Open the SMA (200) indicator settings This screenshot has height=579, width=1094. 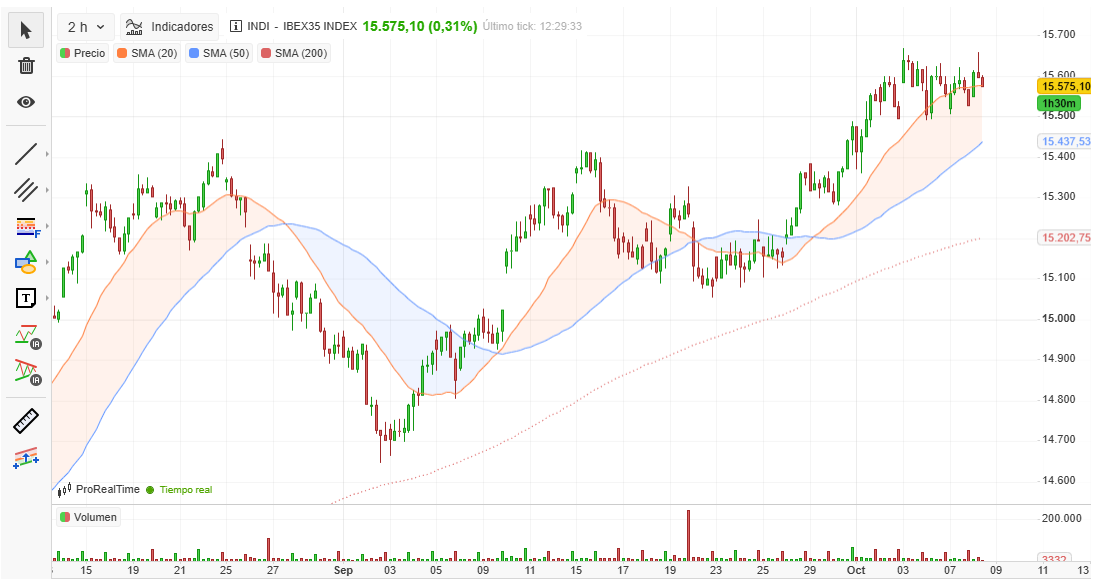[294, 53]
